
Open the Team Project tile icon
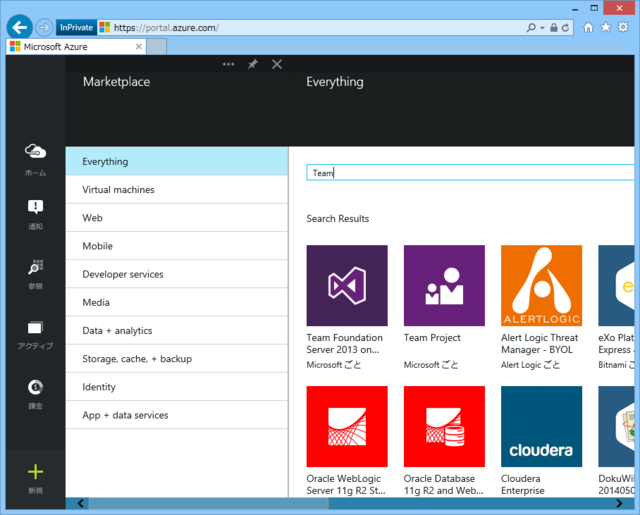click(444, 285)
